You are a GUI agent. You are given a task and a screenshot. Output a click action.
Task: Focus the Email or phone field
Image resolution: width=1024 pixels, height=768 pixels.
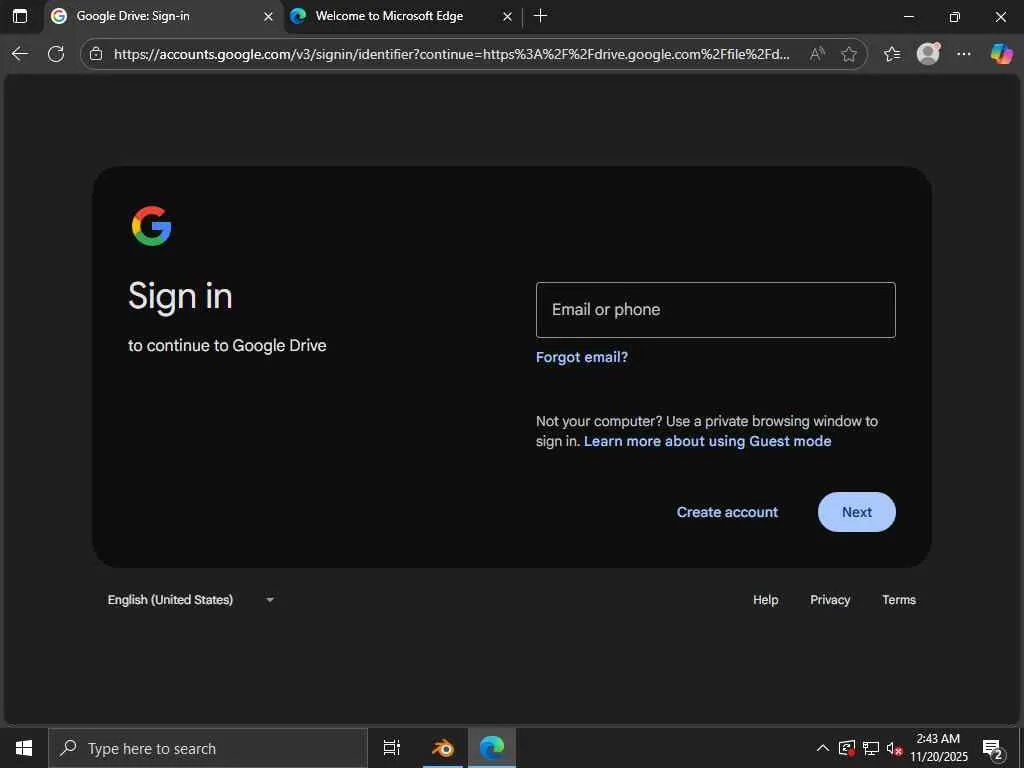coord(715,310)
